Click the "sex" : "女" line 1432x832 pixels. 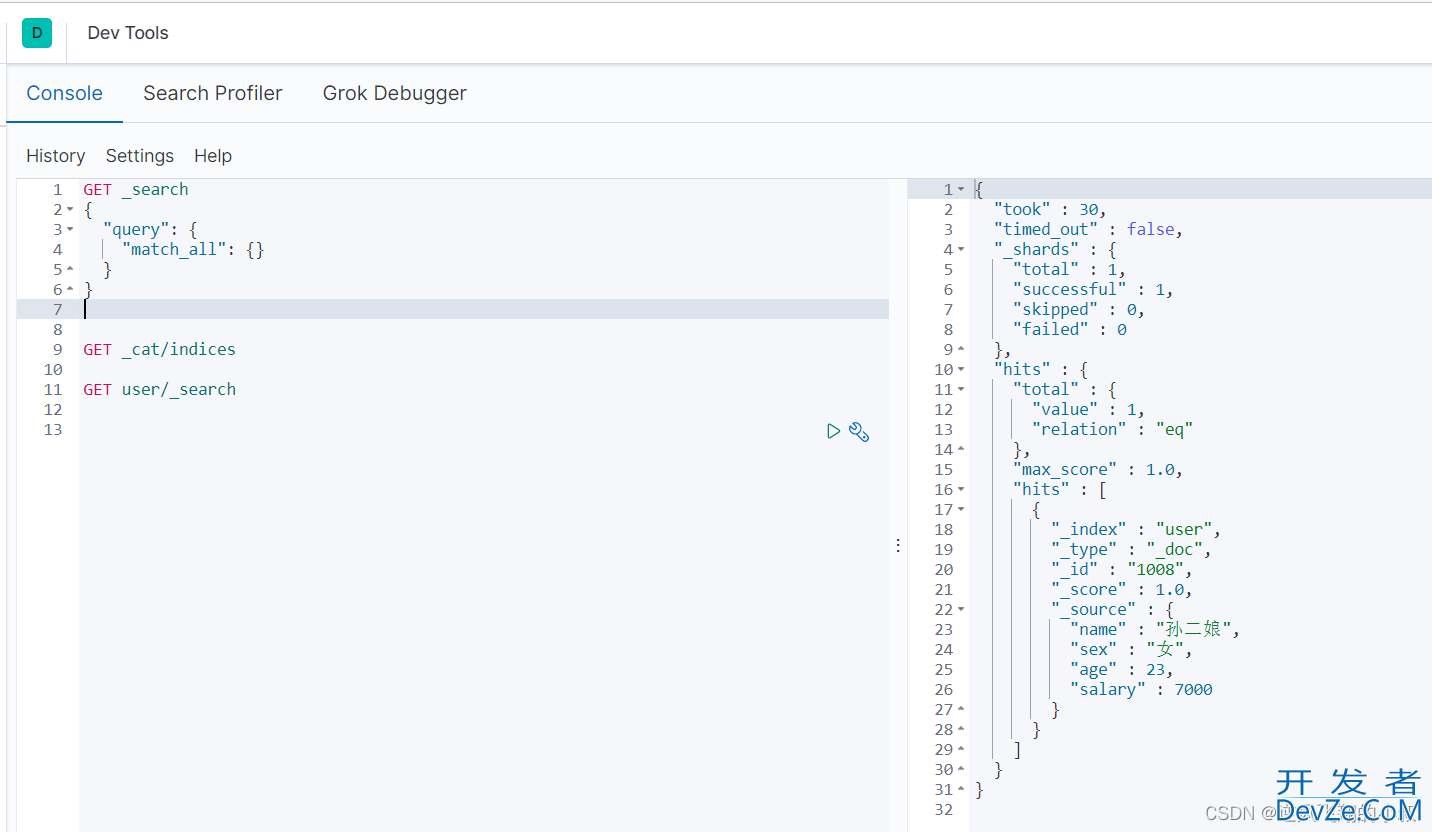[x=1132, y=649]
